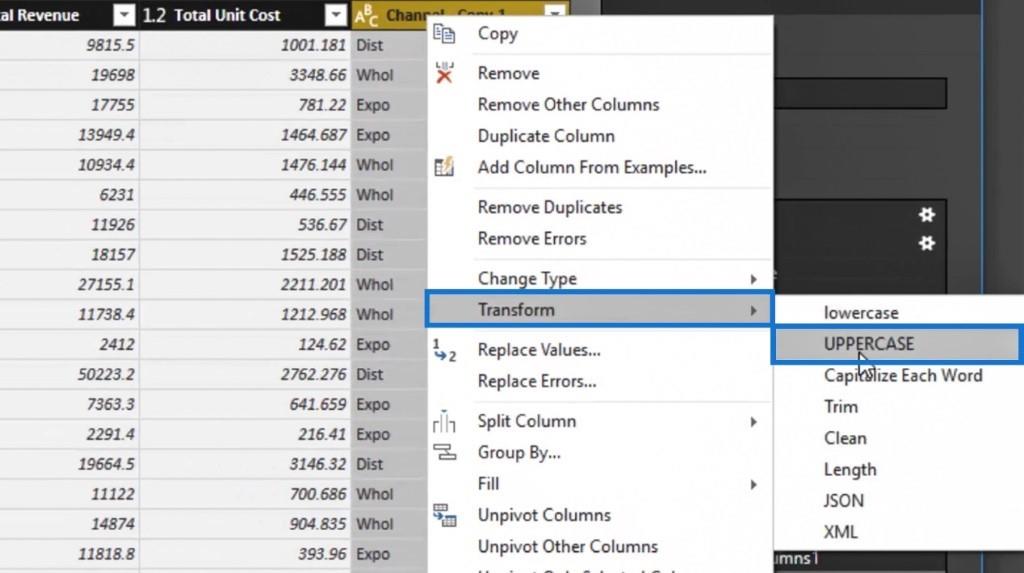1024x573 pixels.
Task: Click Total Unit Cost cell 3348.66
Action: (x=245, y=74)
